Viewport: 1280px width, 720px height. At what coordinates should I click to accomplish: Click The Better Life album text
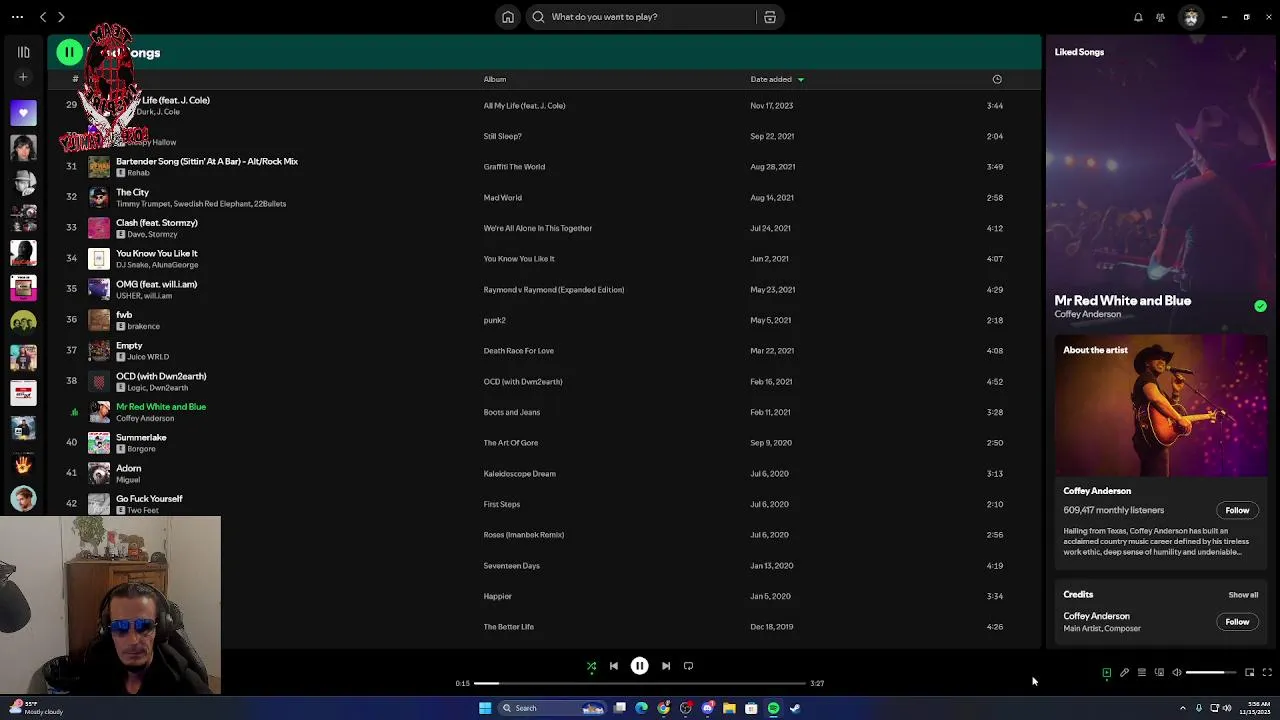click(508, 627)
